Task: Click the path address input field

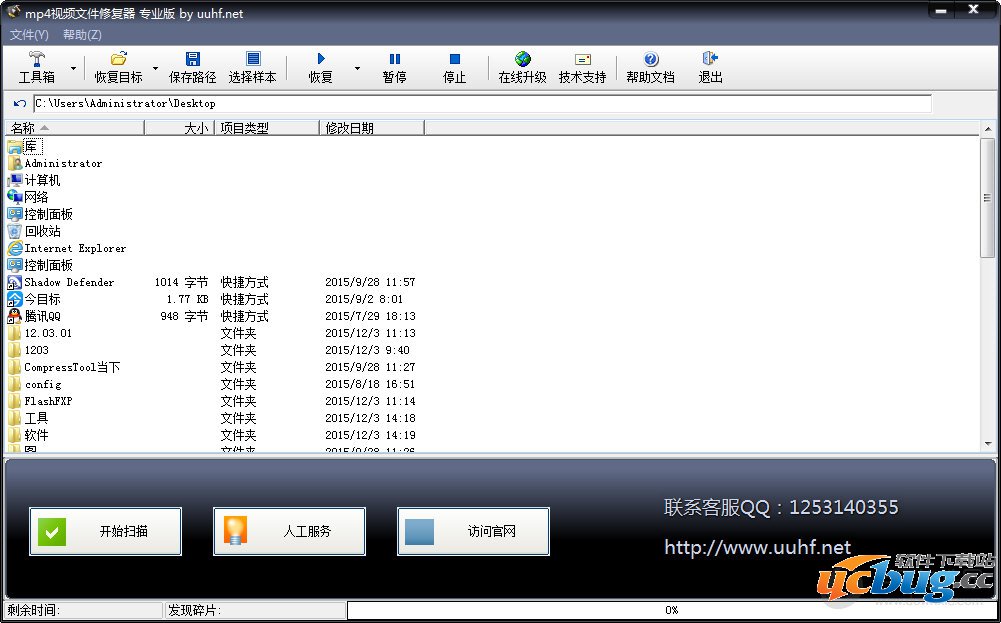Action: point(481,103)
